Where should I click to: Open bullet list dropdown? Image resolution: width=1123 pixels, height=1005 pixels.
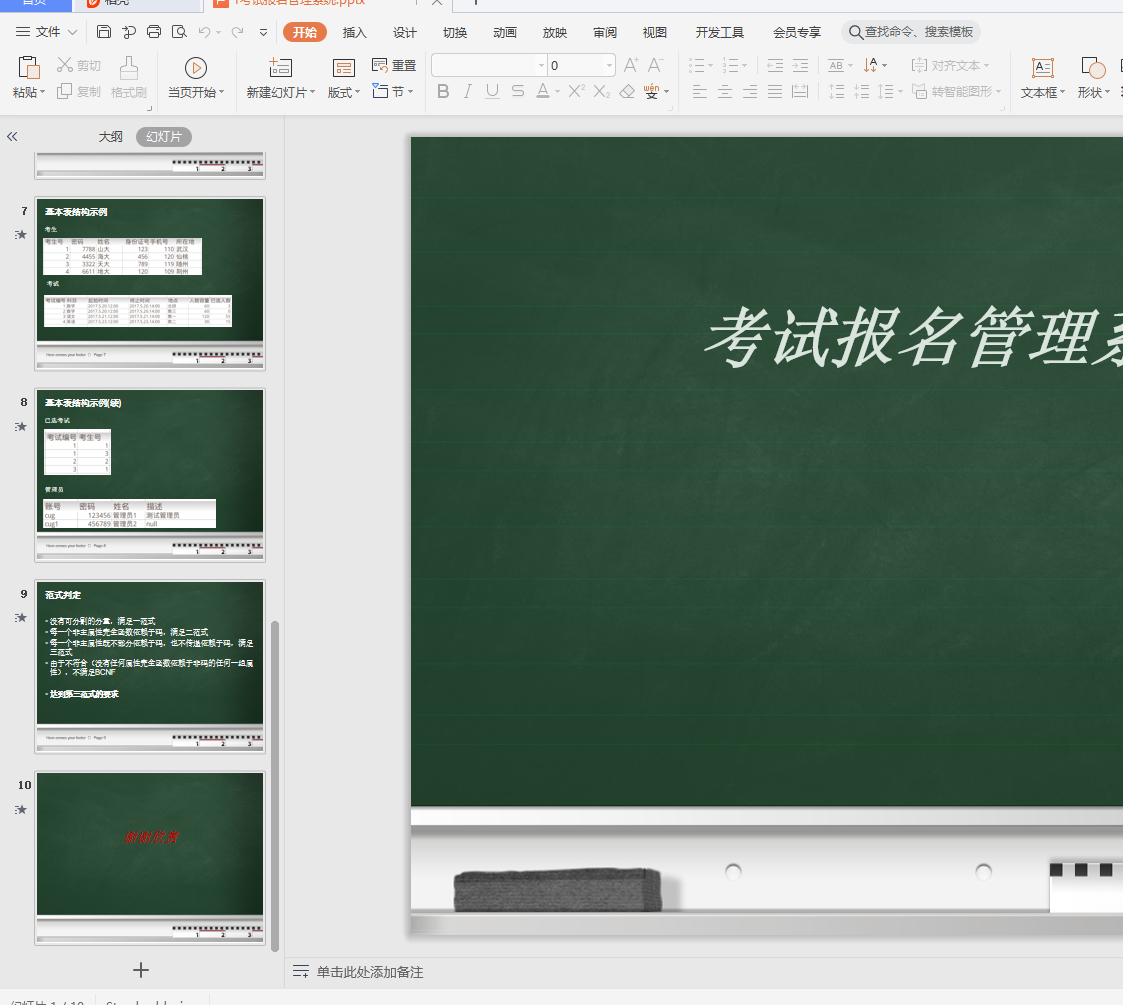click(x=710, y=65)
